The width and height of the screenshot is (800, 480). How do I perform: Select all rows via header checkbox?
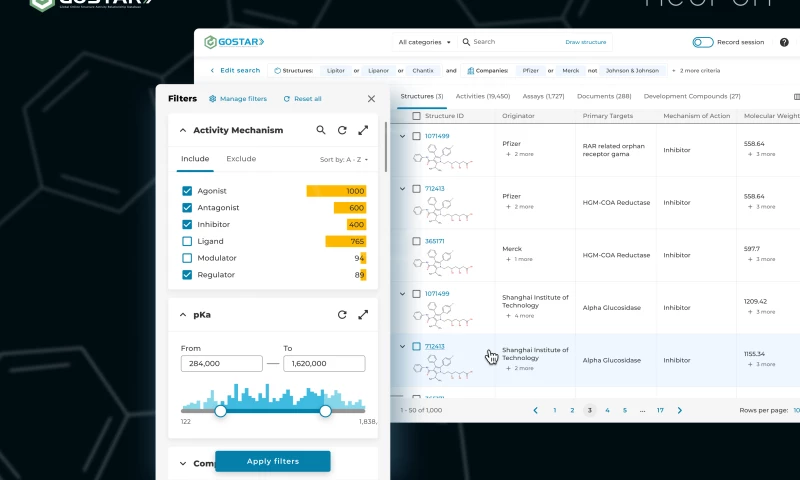pos(416,116)
